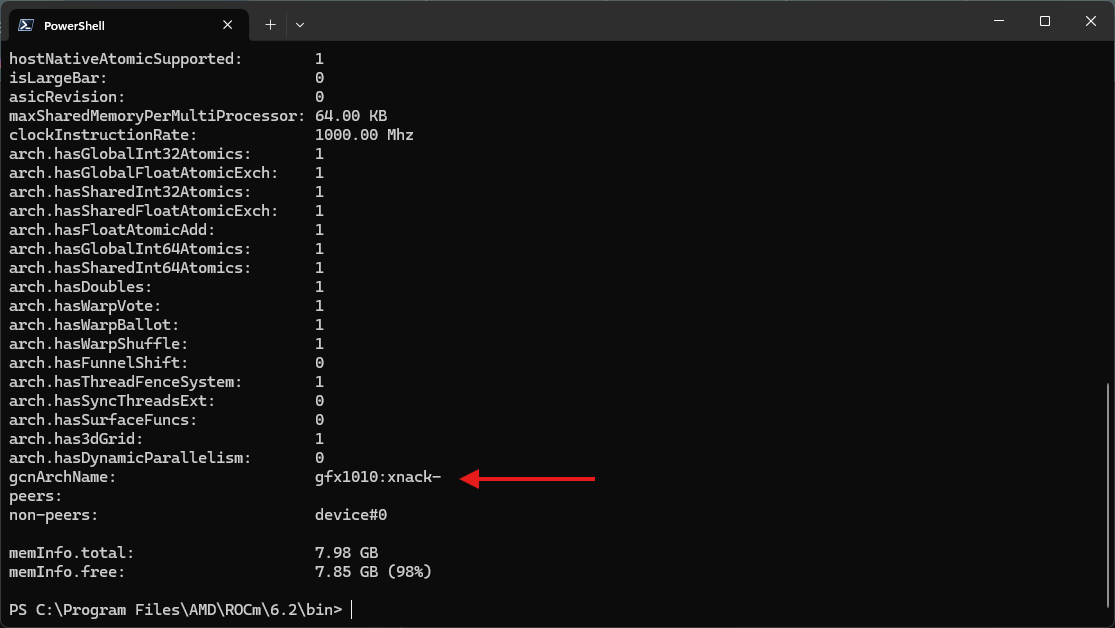Close the terminal window
The image size is (1115, 628).
coord(1091,21)
